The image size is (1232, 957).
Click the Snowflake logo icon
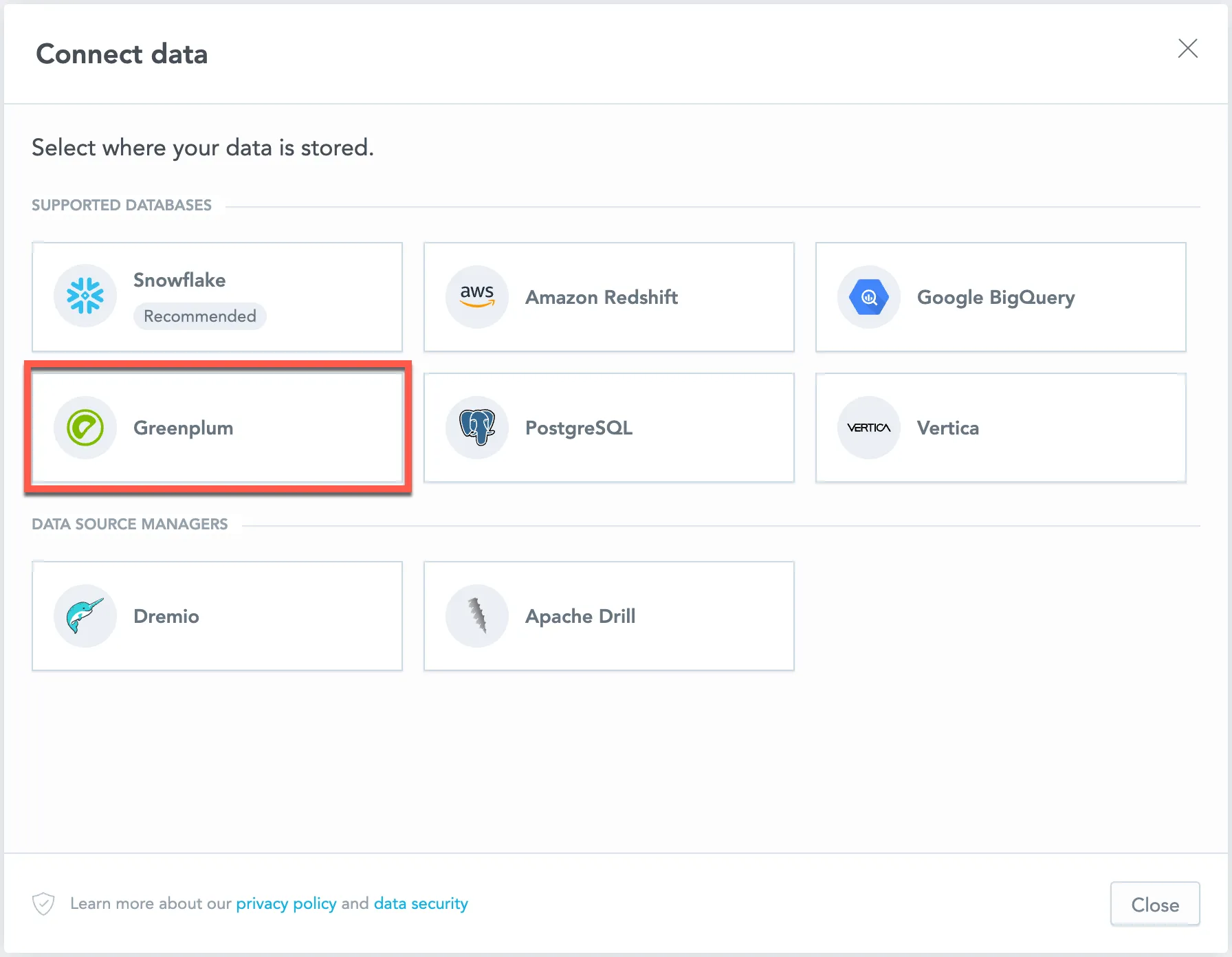coord(85,296)
